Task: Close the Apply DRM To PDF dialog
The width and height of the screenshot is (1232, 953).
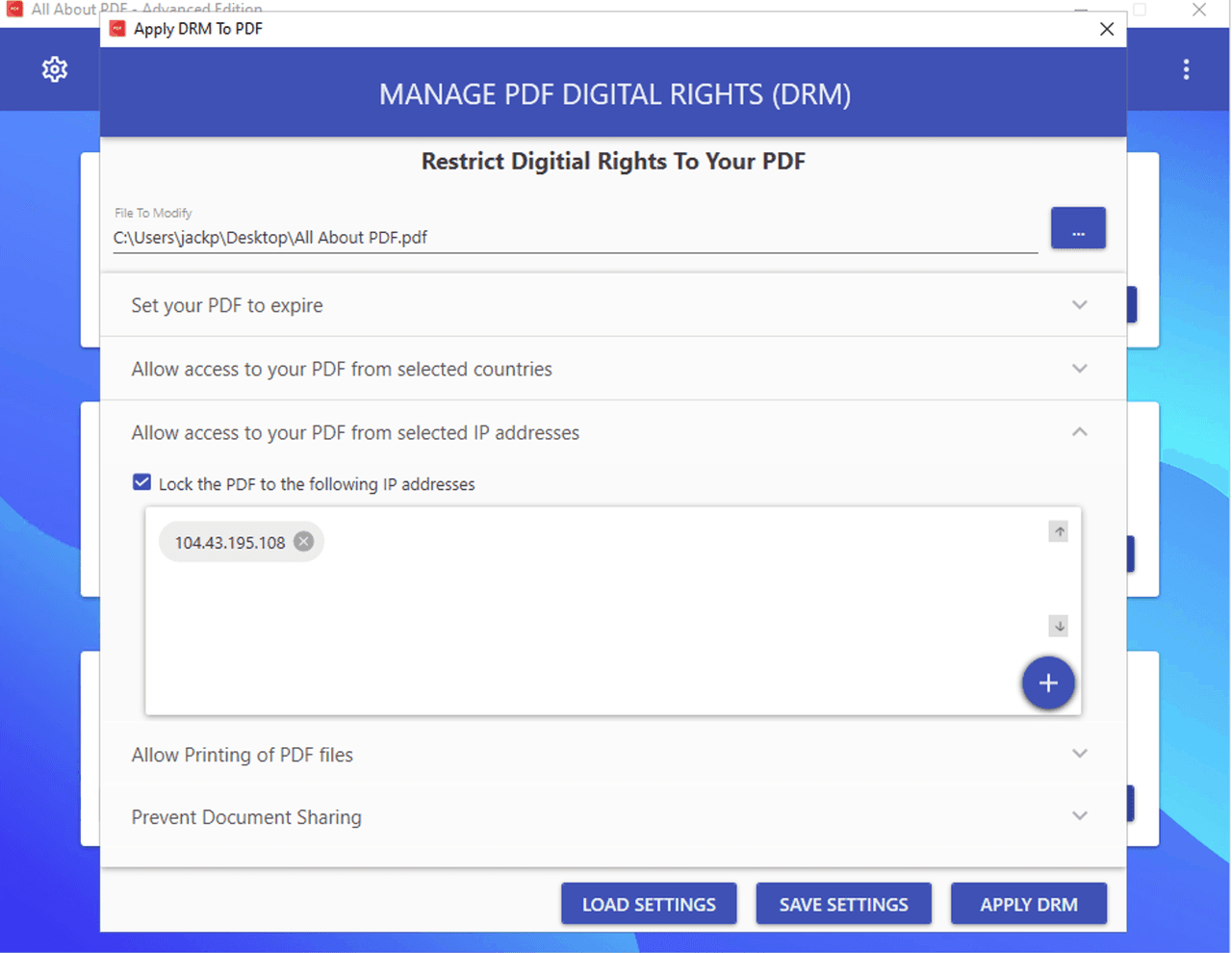Action: pyautogui.click(x=1107, y=29)
